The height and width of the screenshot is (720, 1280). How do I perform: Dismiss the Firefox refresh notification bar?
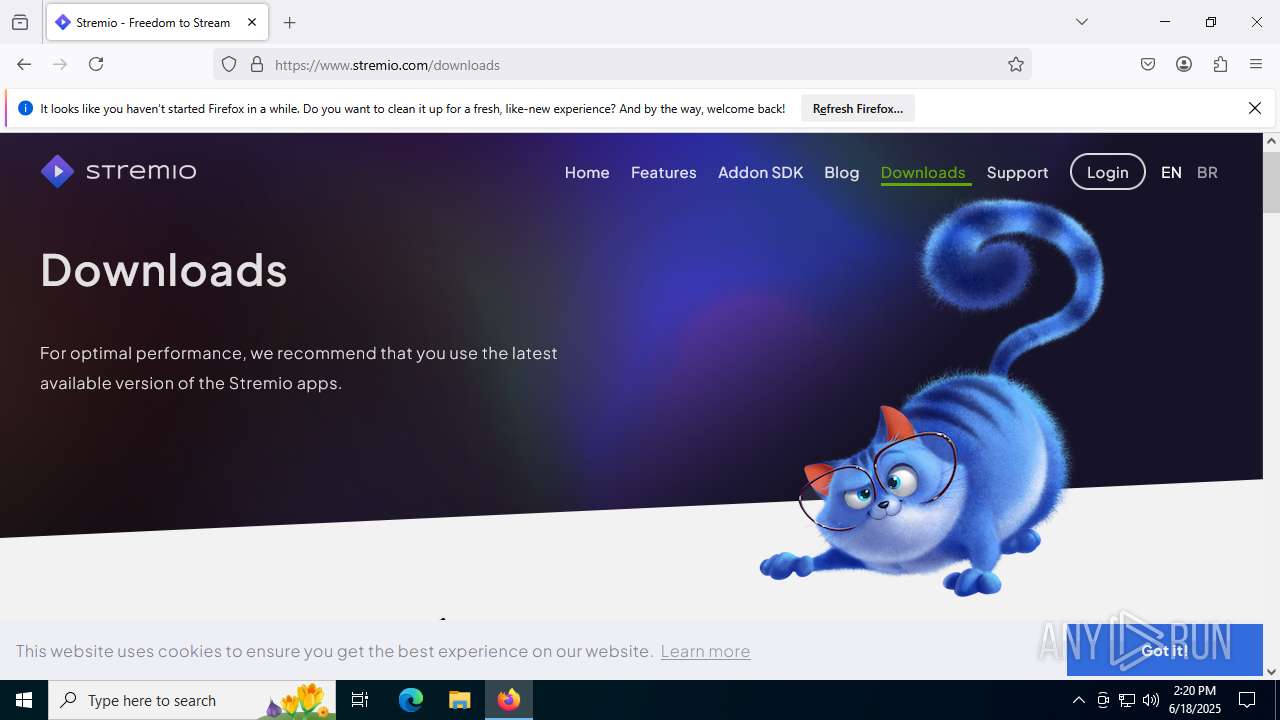[x=1255, y=108]
